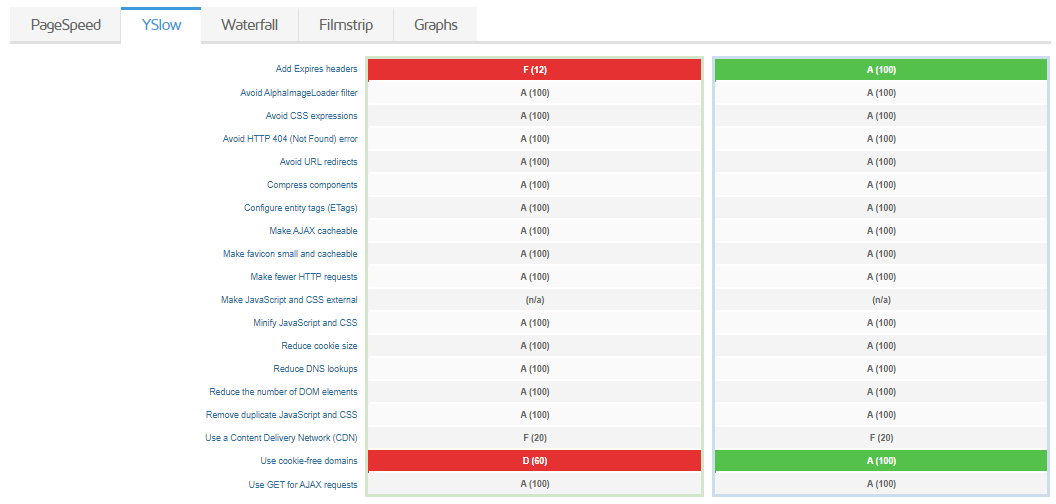
Task: Open Avoid HTTP 404 (Not Found) error
Action: click(290, 139)
